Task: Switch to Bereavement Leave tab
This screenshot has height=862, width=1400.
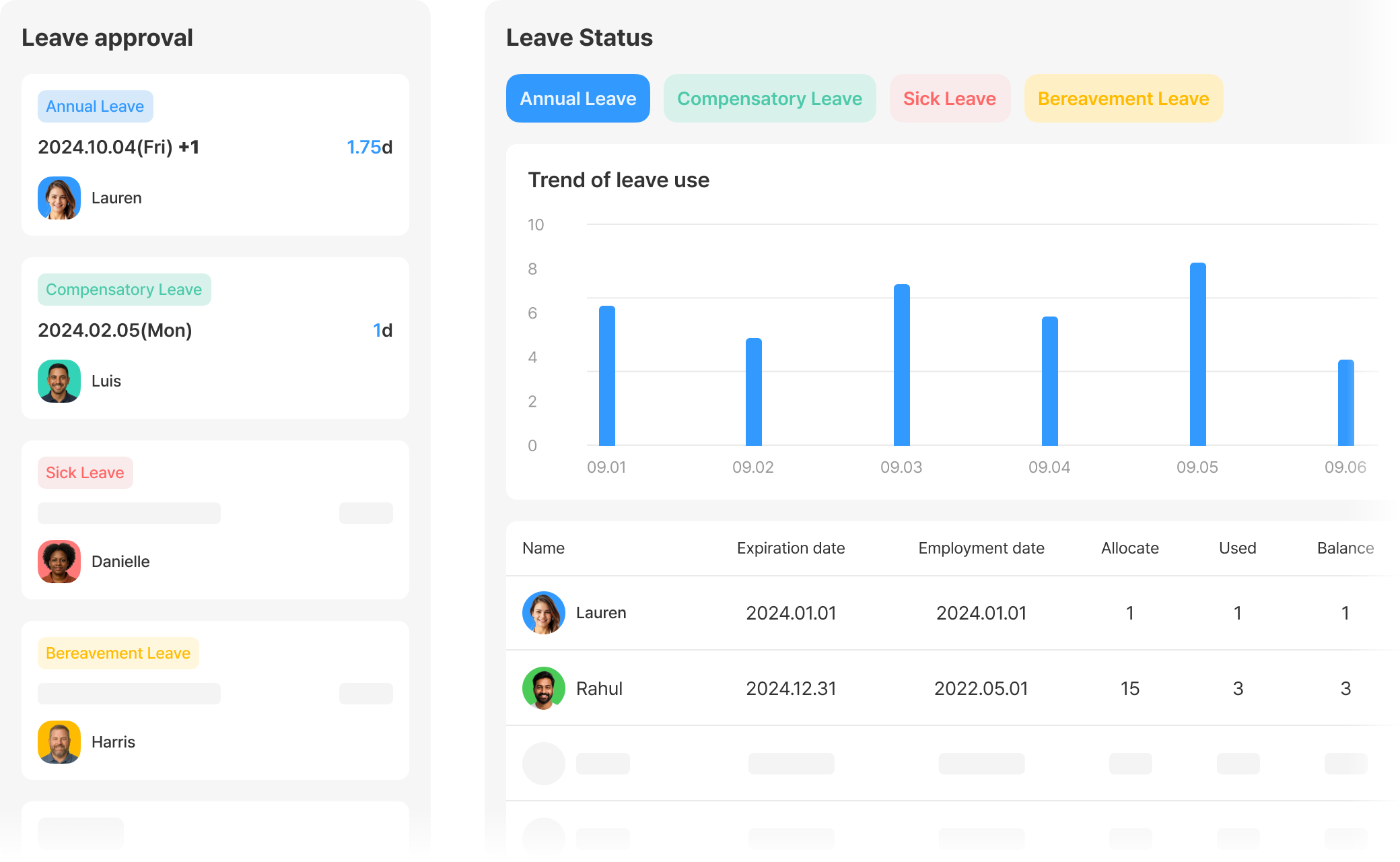Action: coord(1123,98)
